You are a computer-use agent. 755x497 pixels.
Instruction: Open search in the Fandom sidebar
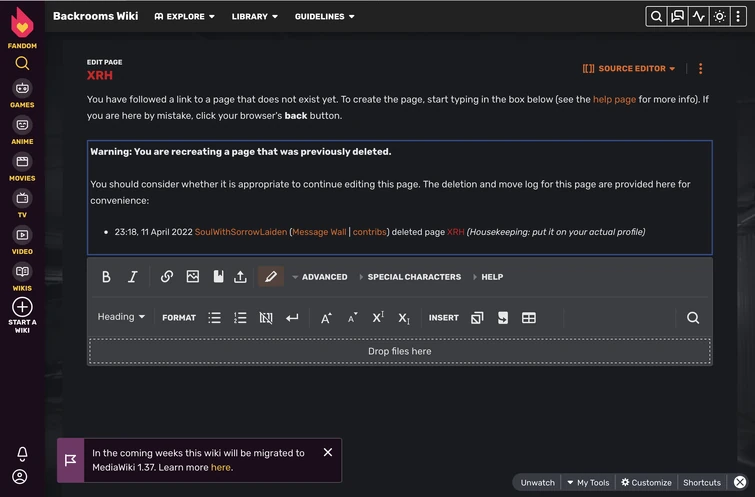point(22,63)
